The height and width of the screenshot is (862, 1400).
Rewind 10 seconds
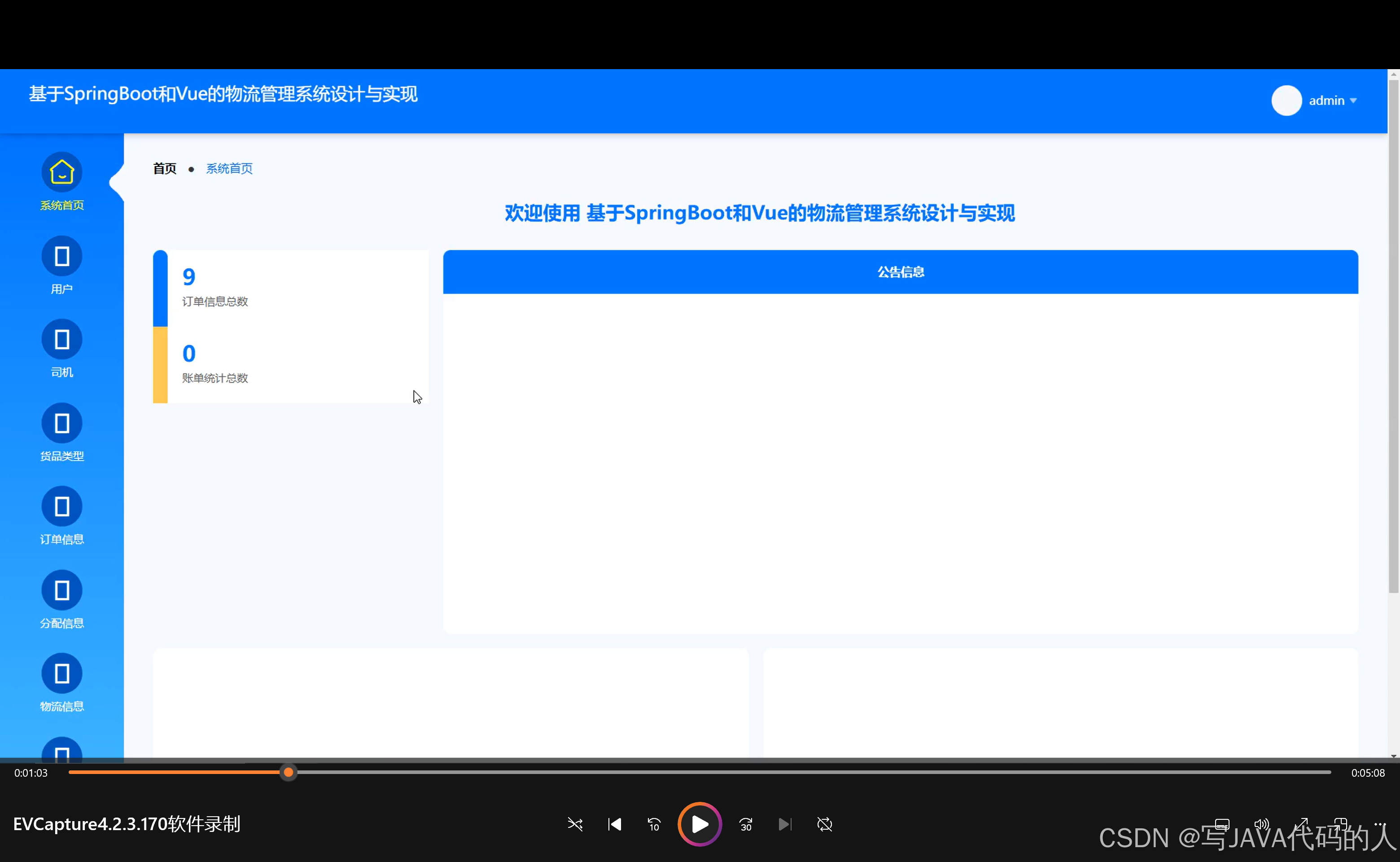(654, 824)
